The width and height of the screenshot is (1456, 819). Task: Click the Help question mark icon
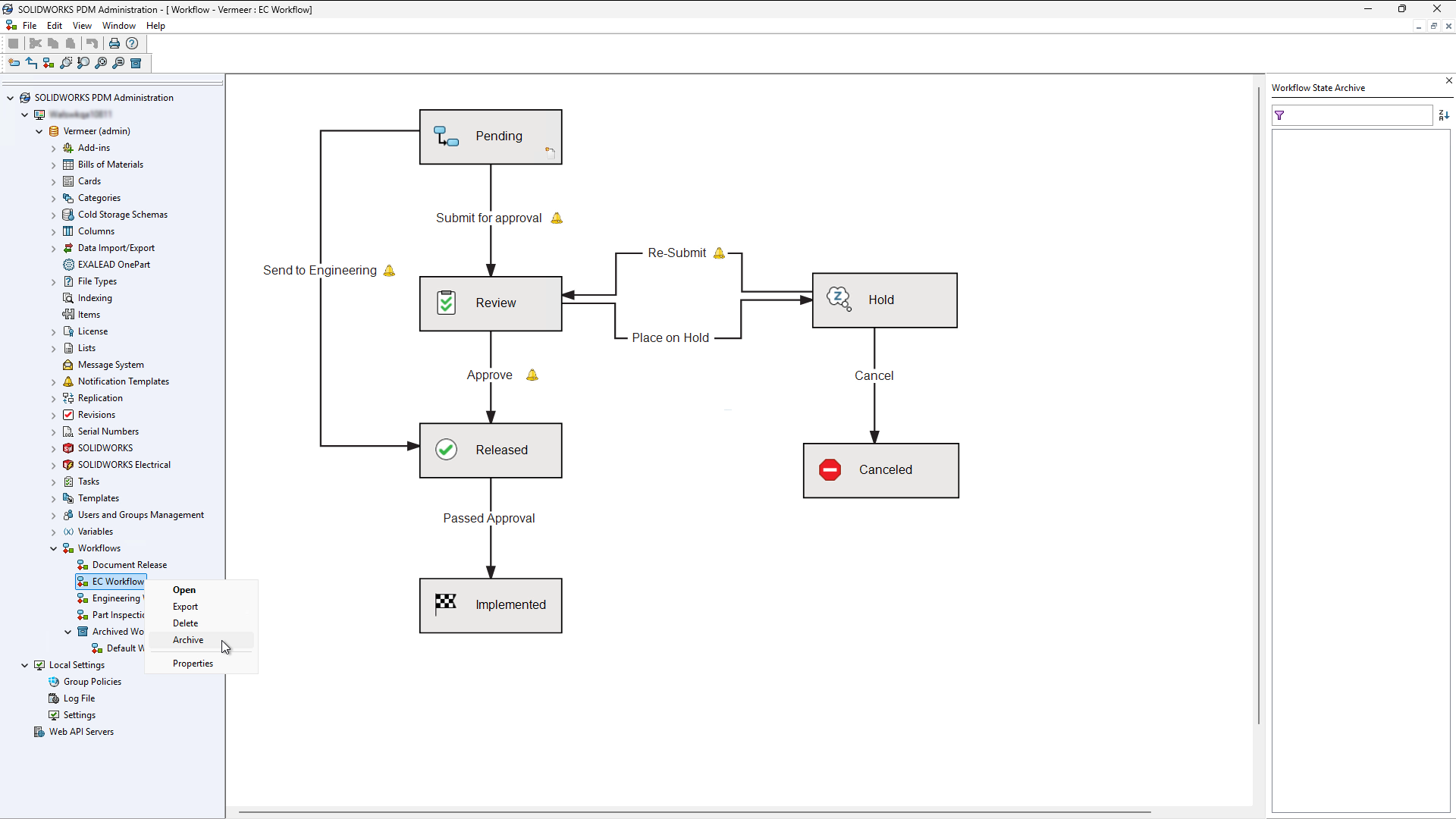point(132,43)
